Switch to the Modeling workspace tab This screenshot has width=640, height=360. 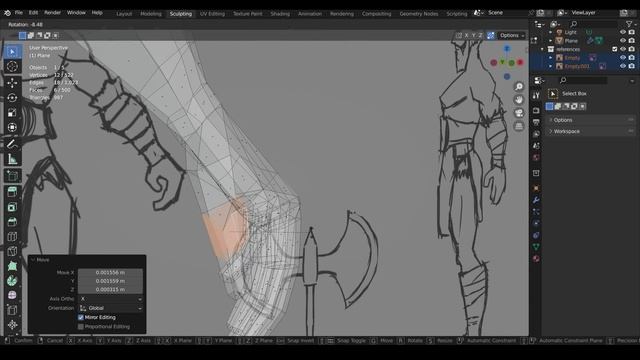pyautogui.click(x=151, y=14)
